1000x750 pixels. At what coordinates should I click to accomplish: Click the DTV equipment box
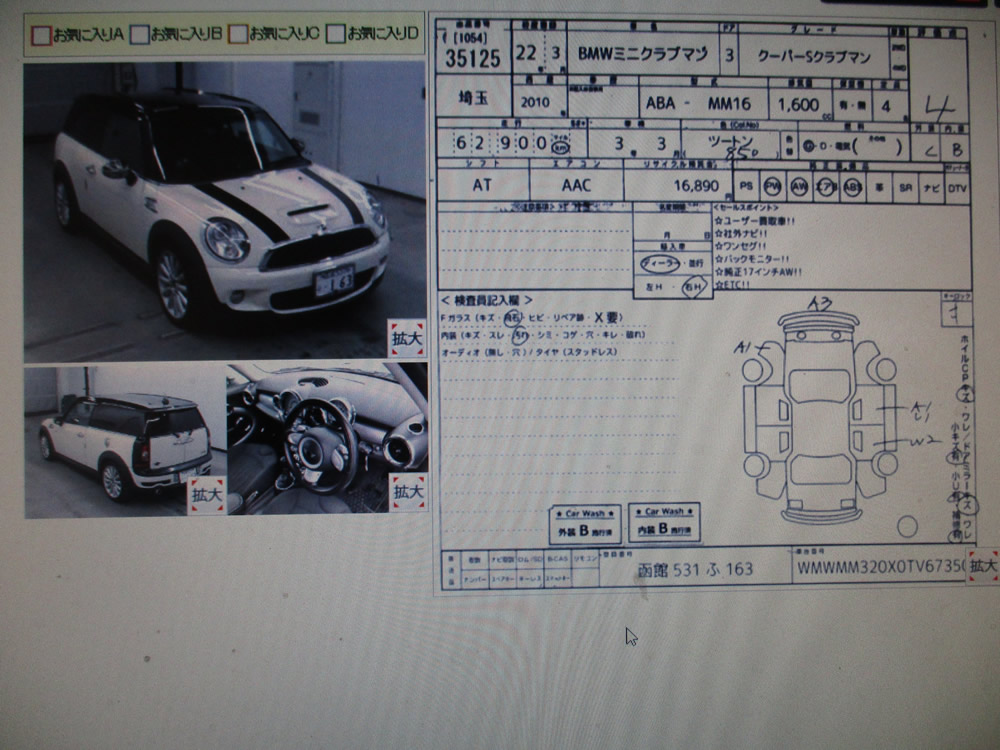pyautogui.click(x=957, y=189)
